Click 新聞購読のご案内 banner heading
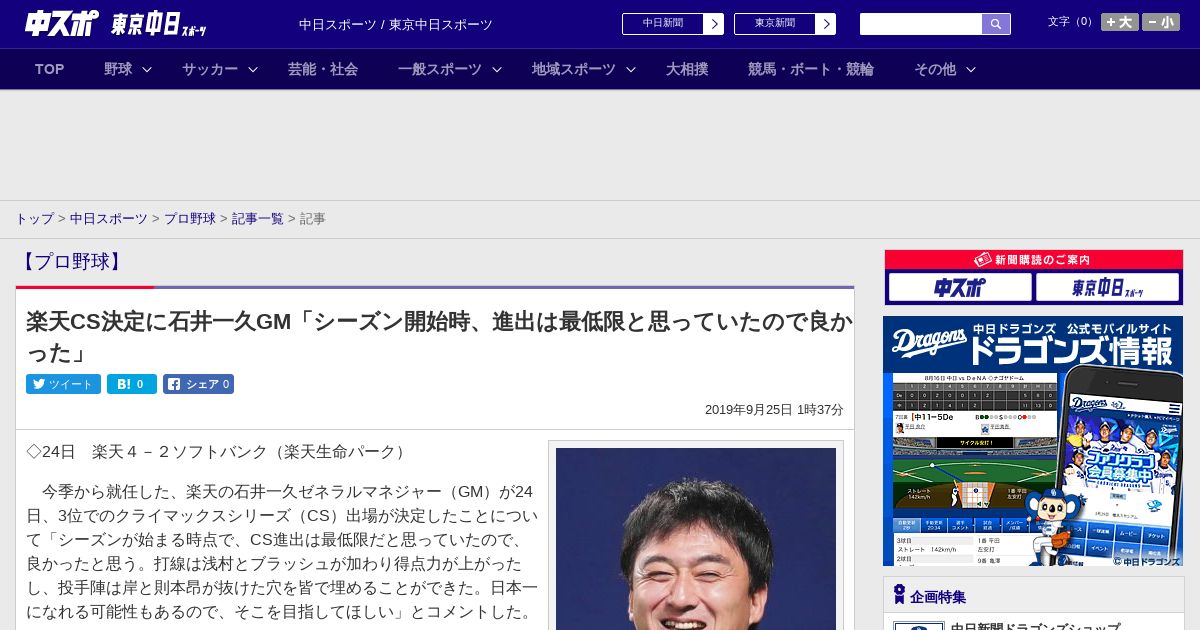1200x630 pixels. coord(1033,260)
